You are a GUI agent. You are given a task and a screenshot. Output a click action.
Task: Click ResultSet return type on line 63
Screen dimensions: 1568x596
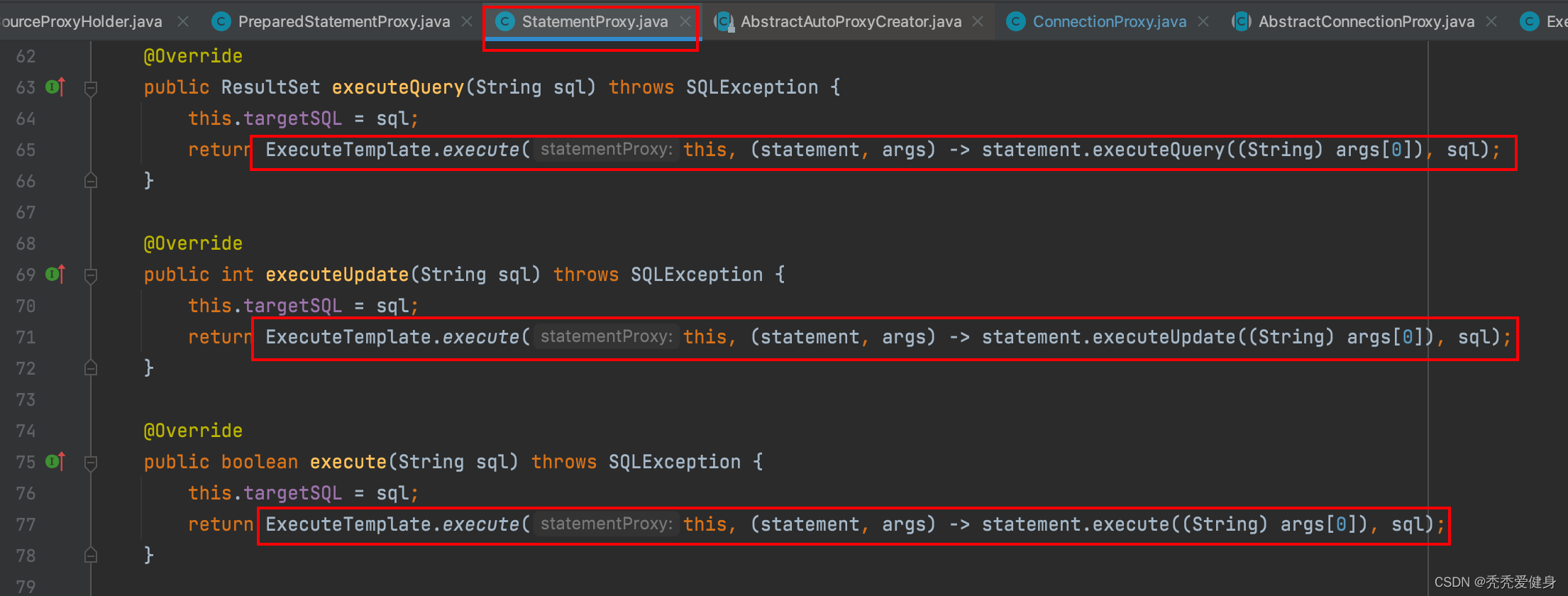coord(271,87)
